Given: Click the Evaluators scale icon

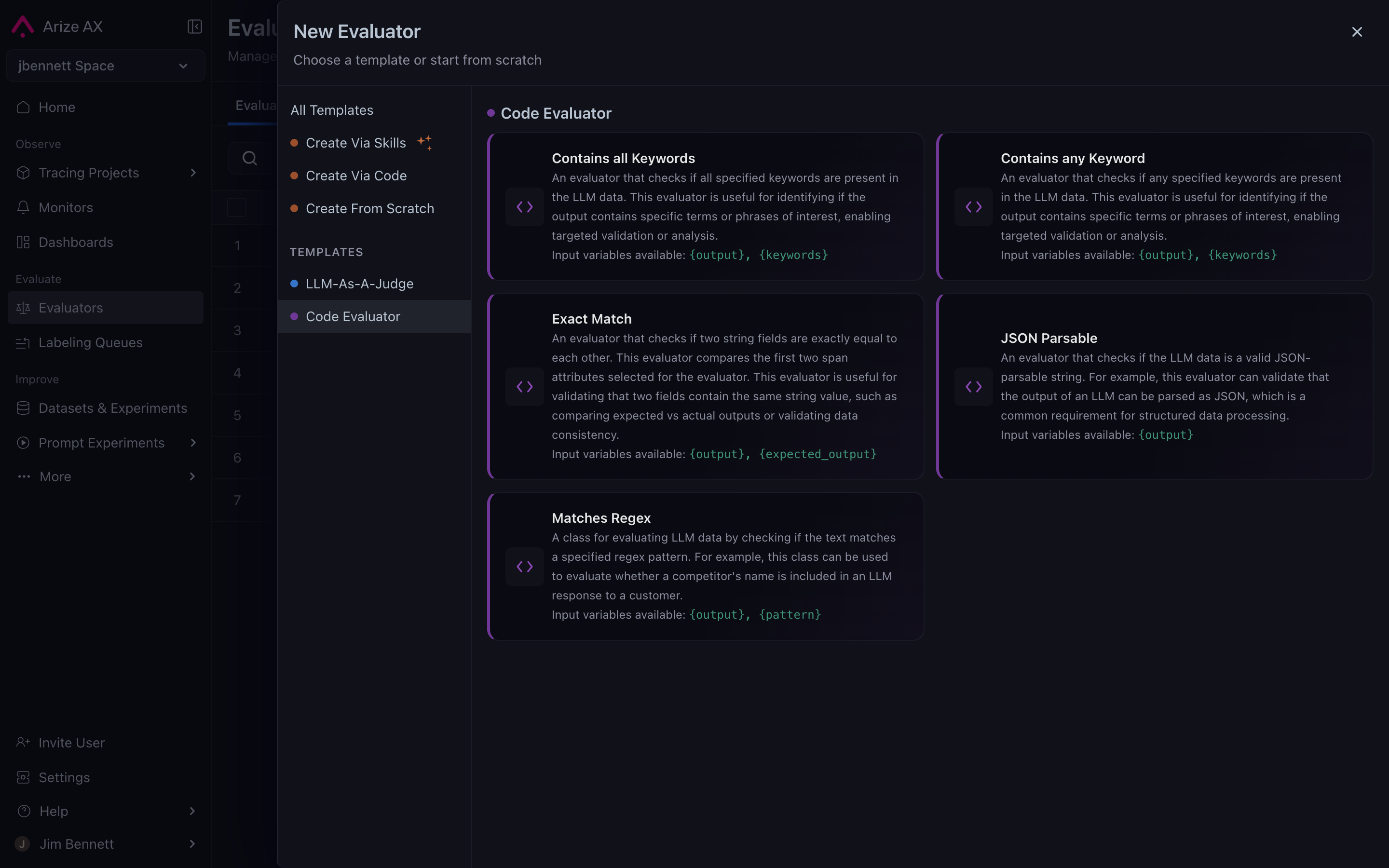Looking at the screenshot, I should click(x=23, y=308).
